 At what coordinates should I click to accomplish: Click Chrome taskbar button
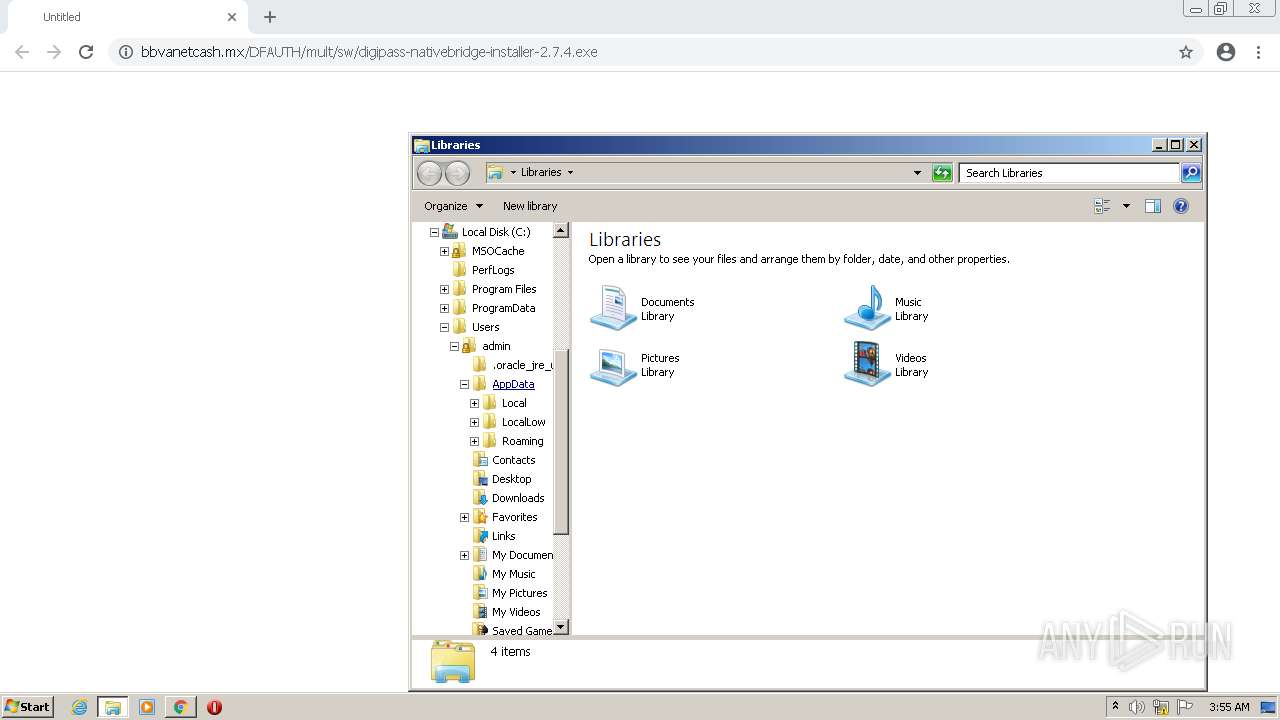click(x=180, y=707)
